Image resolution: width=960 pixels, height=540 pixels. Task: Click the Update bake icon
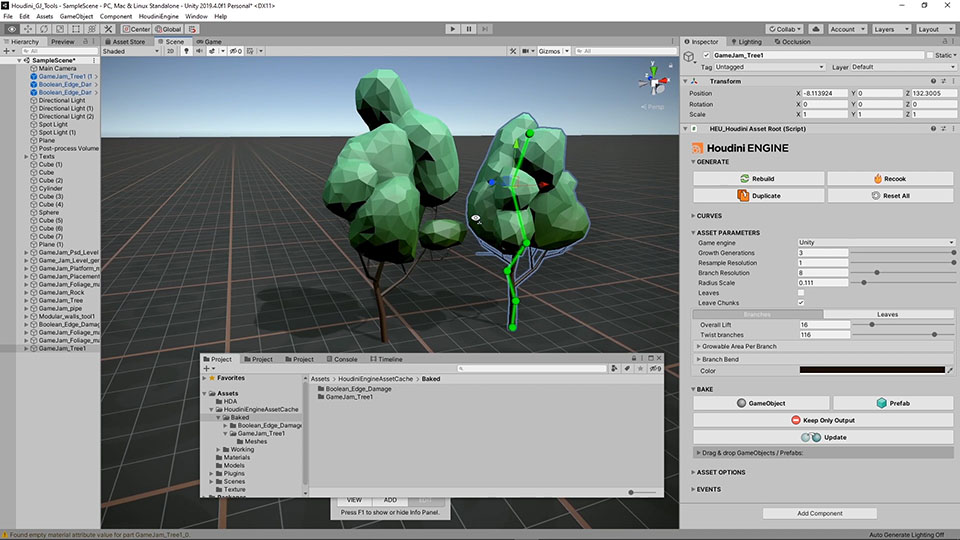point(811,437)
